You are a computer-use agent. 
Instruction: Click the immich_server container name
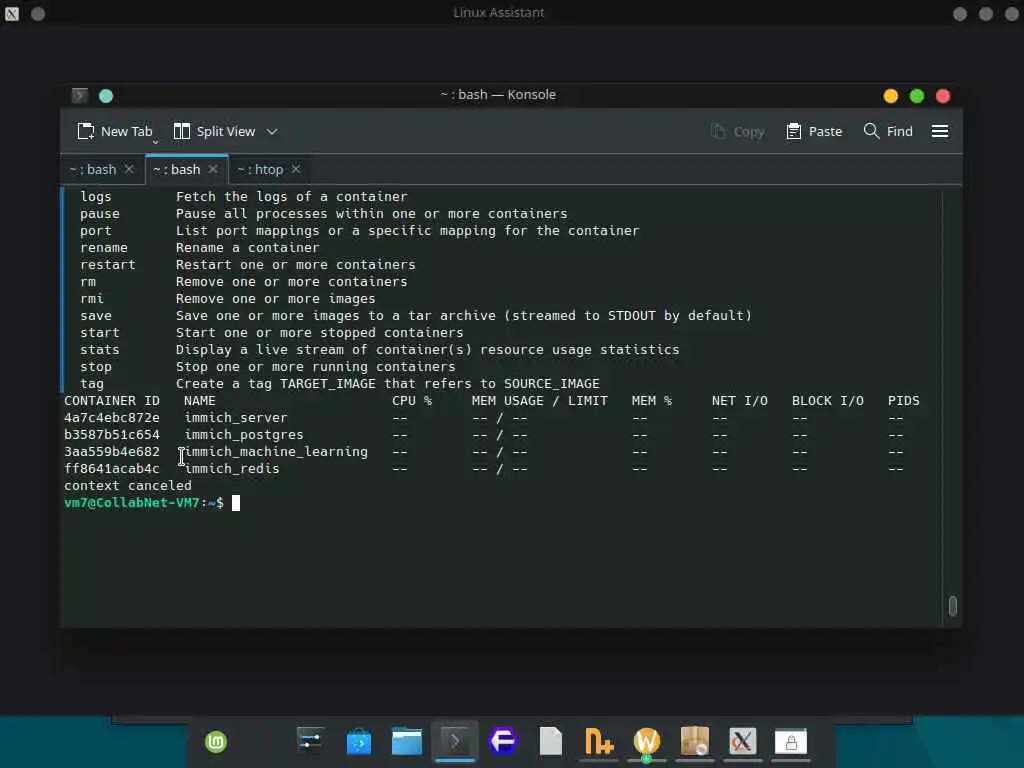click(236, 417)
